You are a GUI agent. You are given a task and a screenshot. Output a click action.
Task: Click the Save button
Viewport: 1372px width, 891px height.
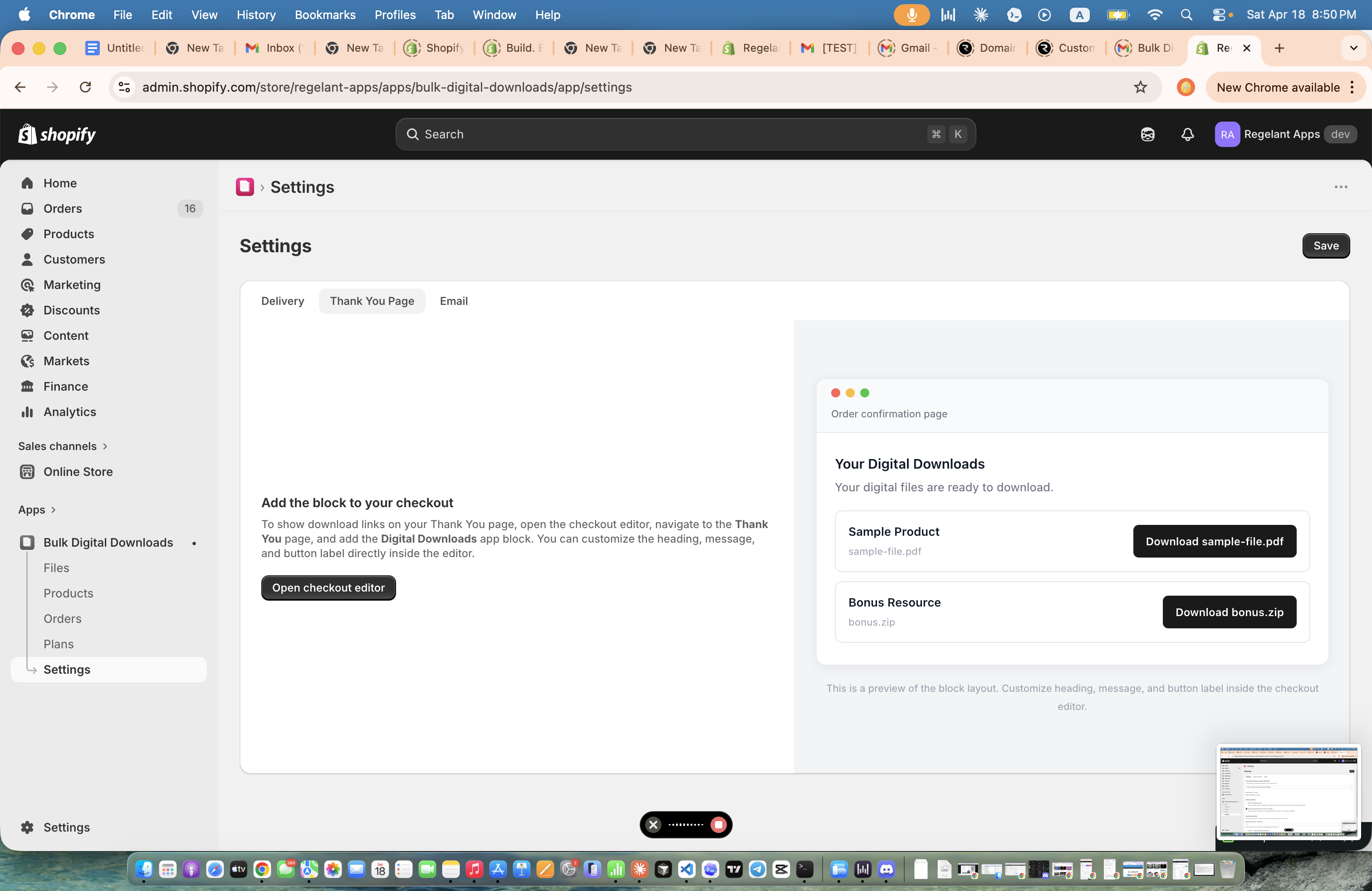(1326, 245)
